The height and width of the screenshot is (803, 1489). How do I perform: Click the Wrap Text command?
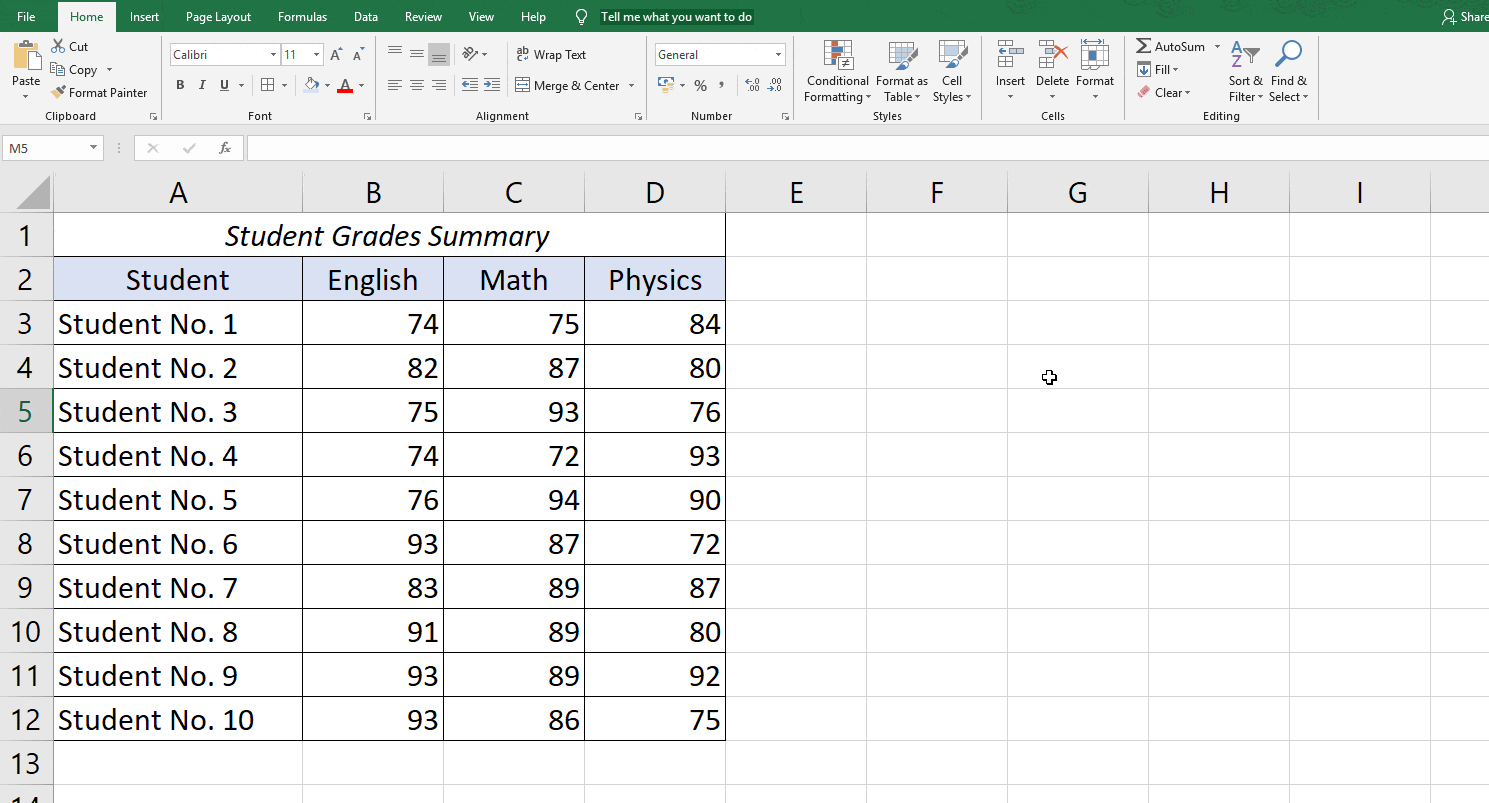point(550,54)
